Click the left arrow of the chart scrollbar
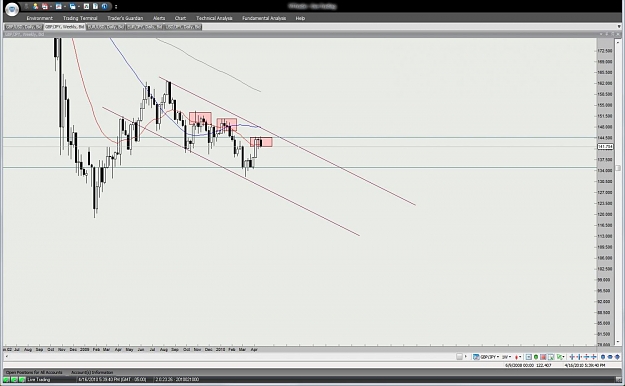 point(6,356)
